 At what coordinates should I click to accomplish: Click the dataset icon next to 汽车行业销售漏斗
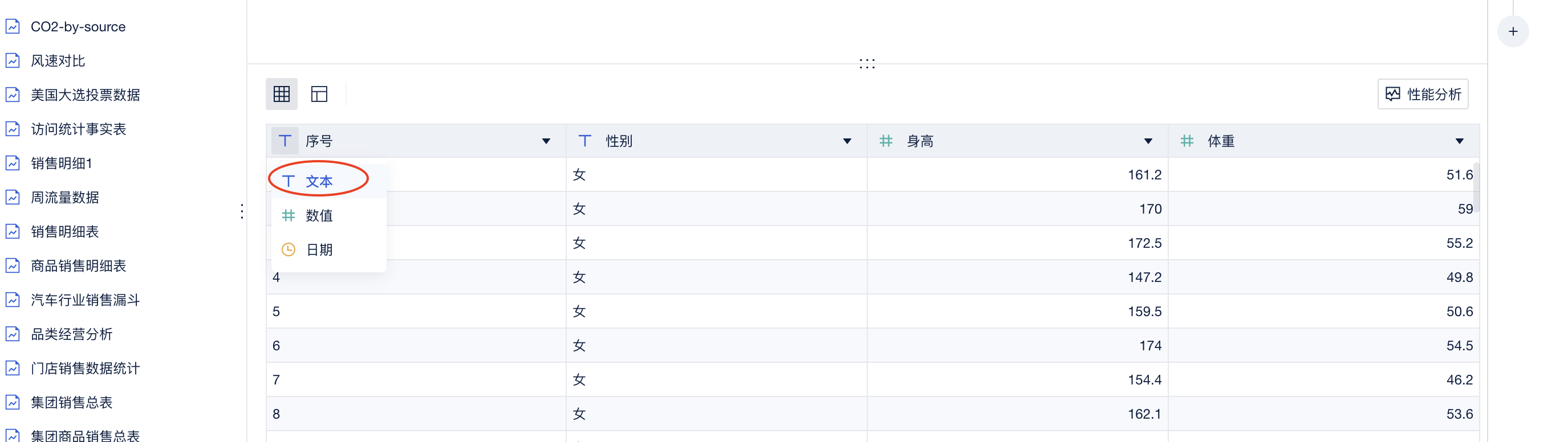click(13, 300)
